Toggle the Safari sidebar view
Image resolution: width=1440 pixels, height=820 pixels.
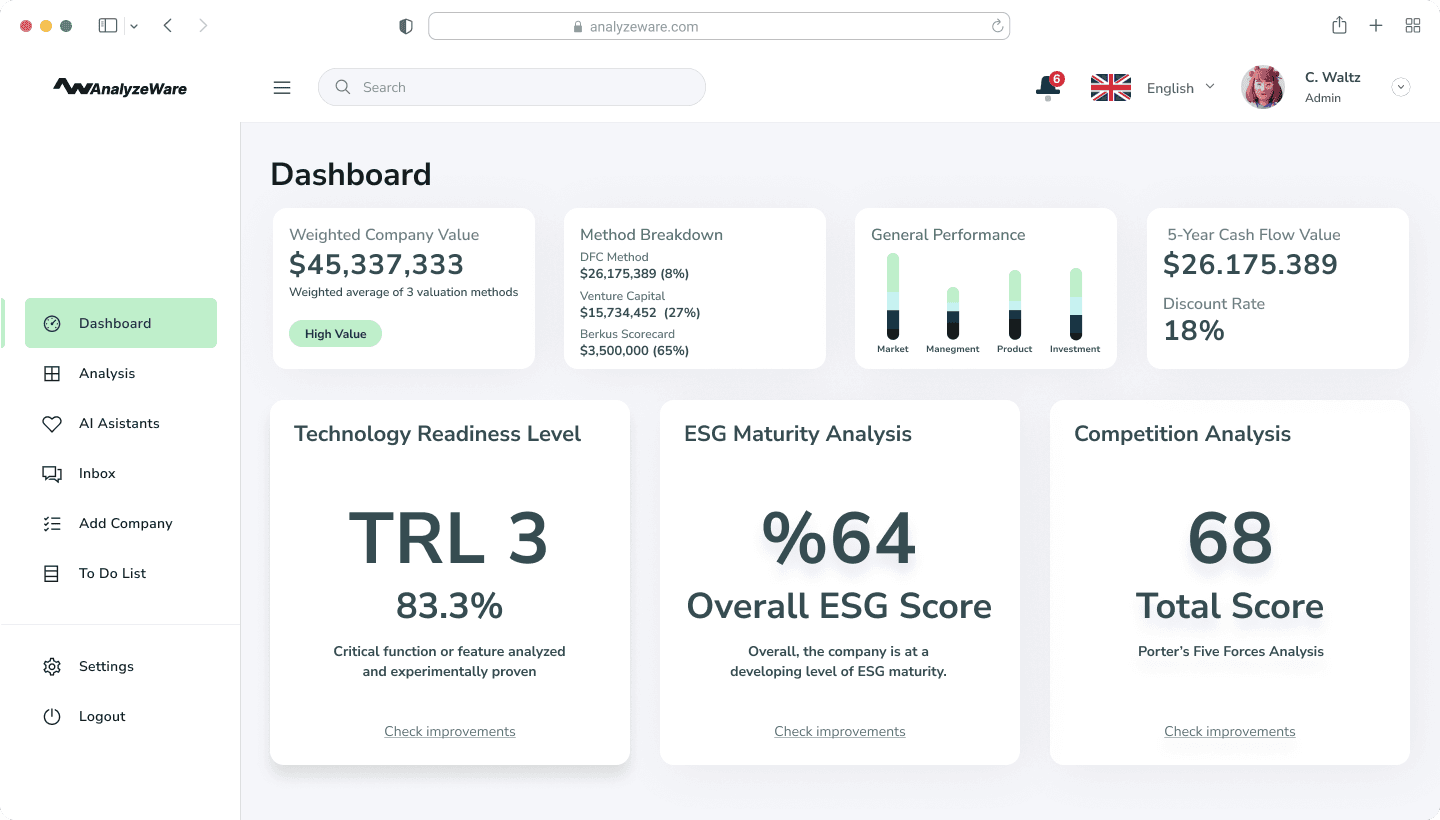coord(107,24)
